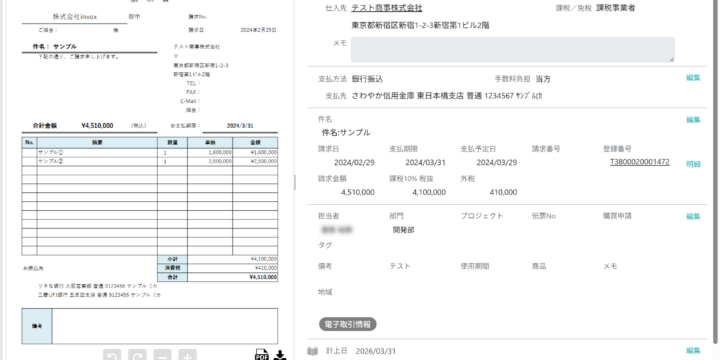Click the 手数料負担 value 当方
The width and height of the screenshot is (720, 360).
click(x=543, y=79)
